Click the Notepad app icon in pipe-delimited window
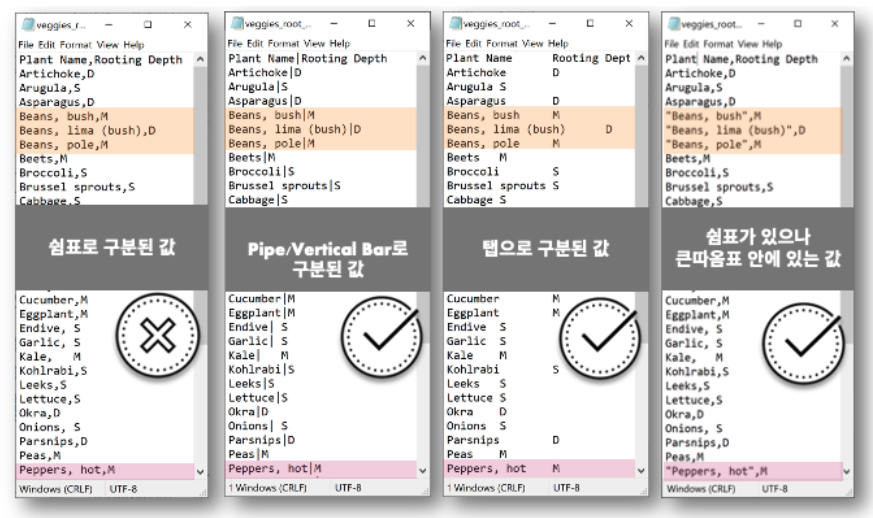The image size is (873, 518). (237, 23)
